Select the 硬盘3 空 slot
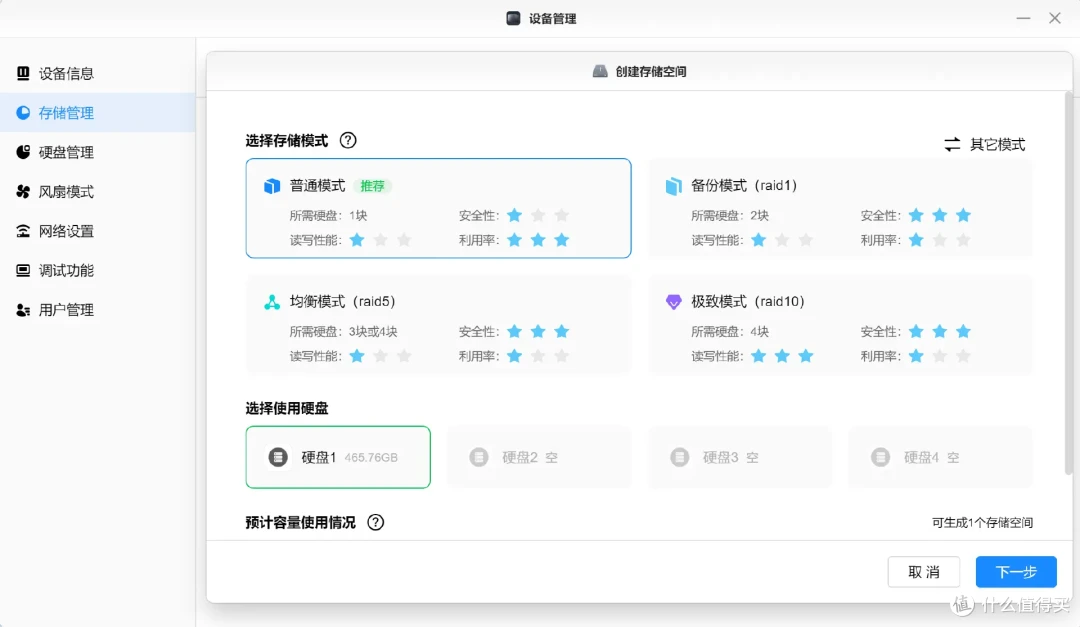 click(x=740, y=457)
